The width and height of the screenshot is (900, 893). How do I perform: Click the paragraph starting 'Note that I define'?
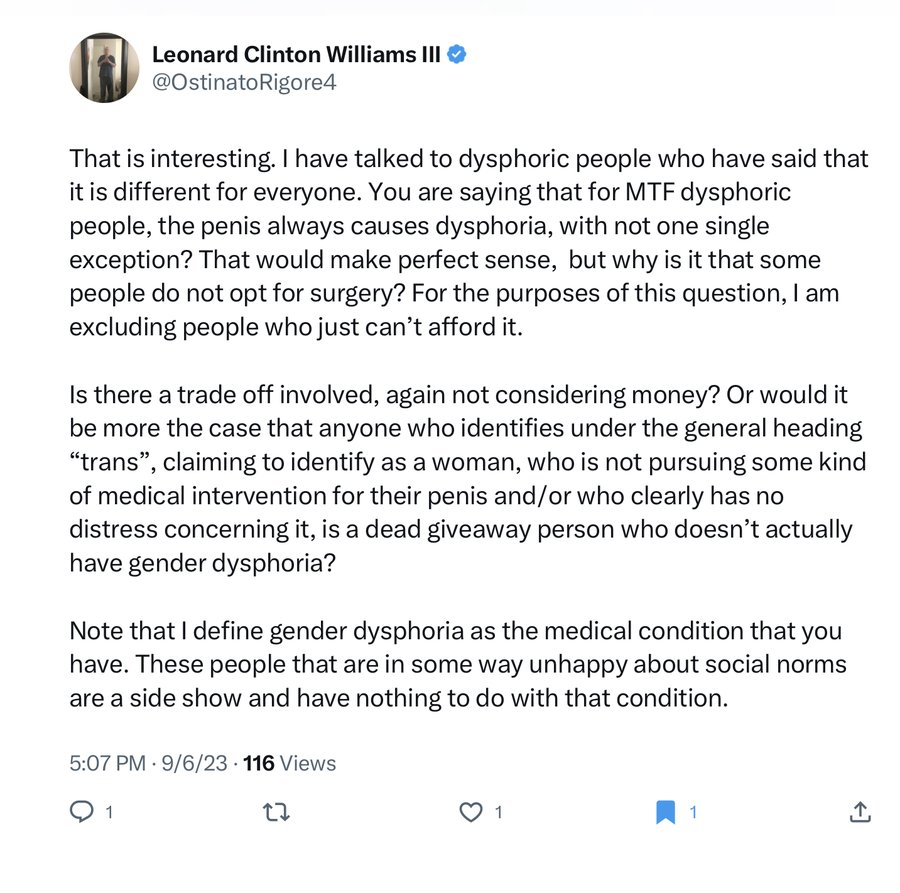click(x=458, y=664)
